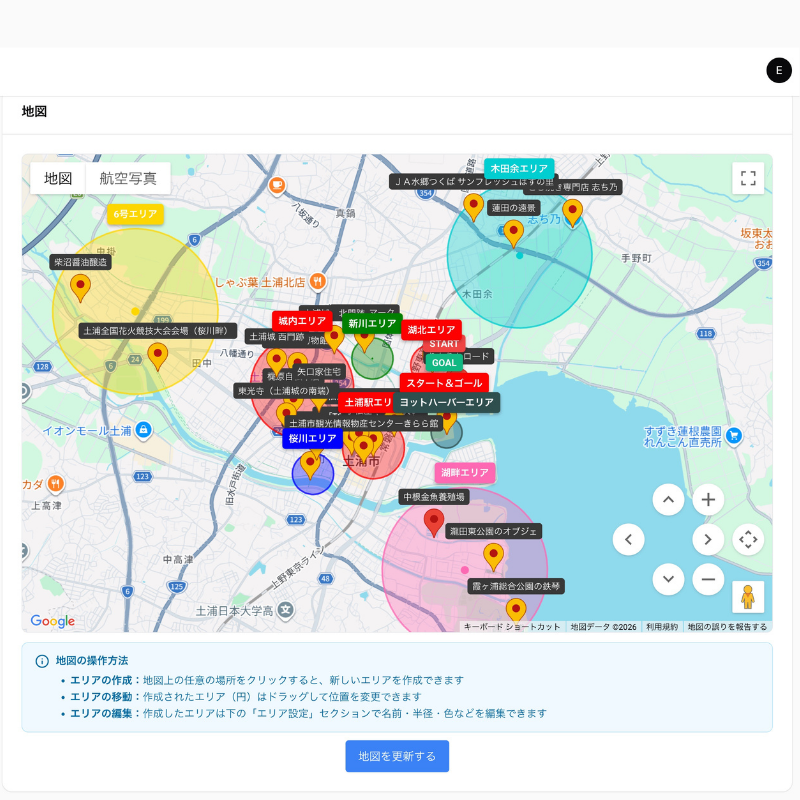
Task: Select the Street View pegman icon
Action: click(x=747, y=596)
